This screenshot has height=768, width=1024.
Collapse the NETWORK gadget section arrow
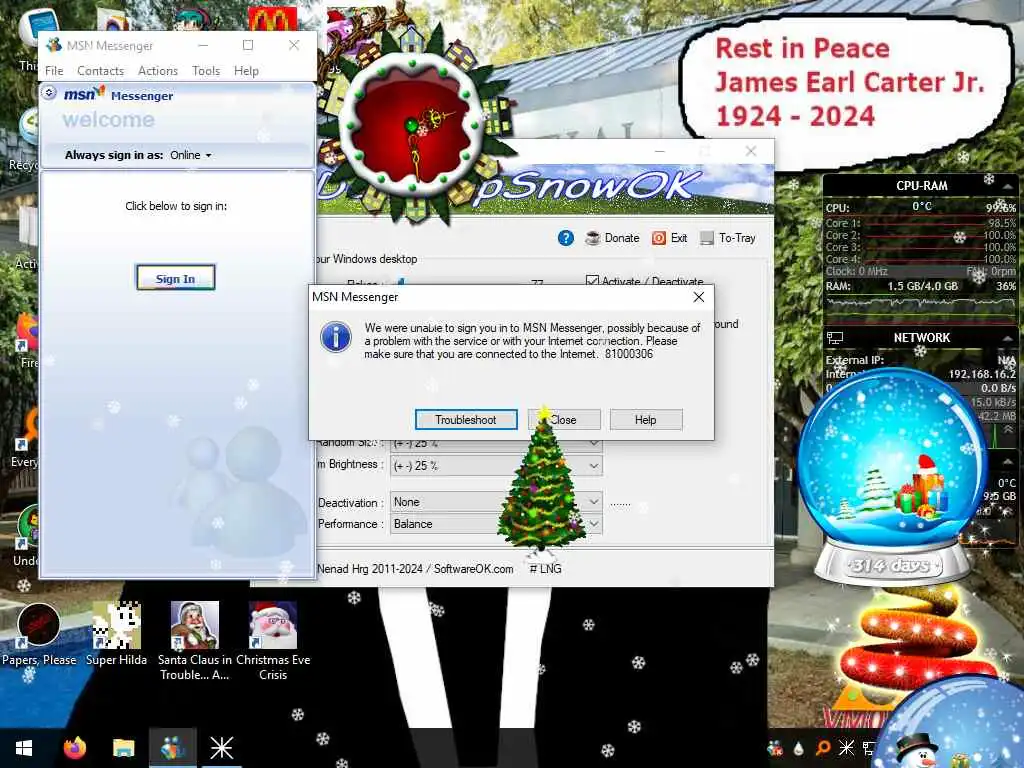click(1008, 338)
